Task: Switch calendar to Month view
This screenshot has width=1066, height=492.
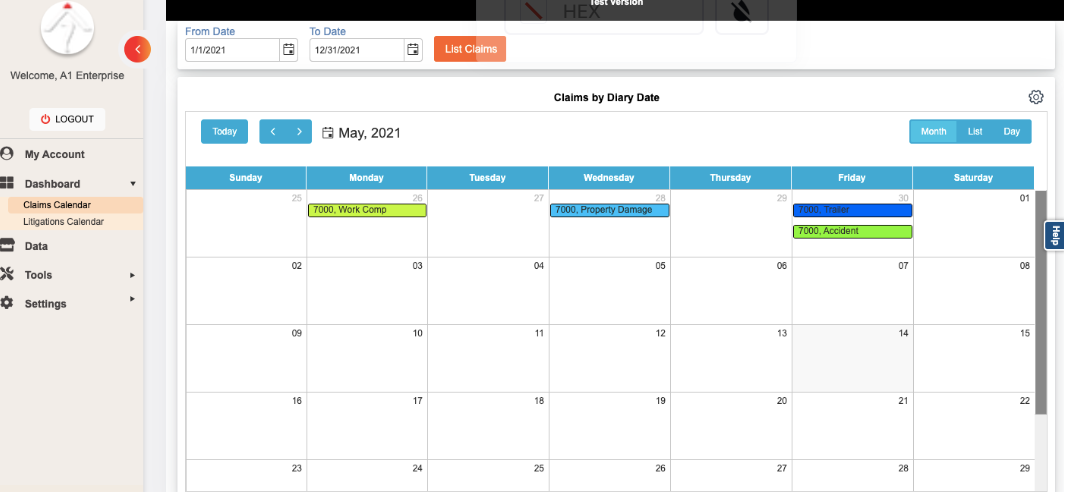Action: [x=933, y=132]
